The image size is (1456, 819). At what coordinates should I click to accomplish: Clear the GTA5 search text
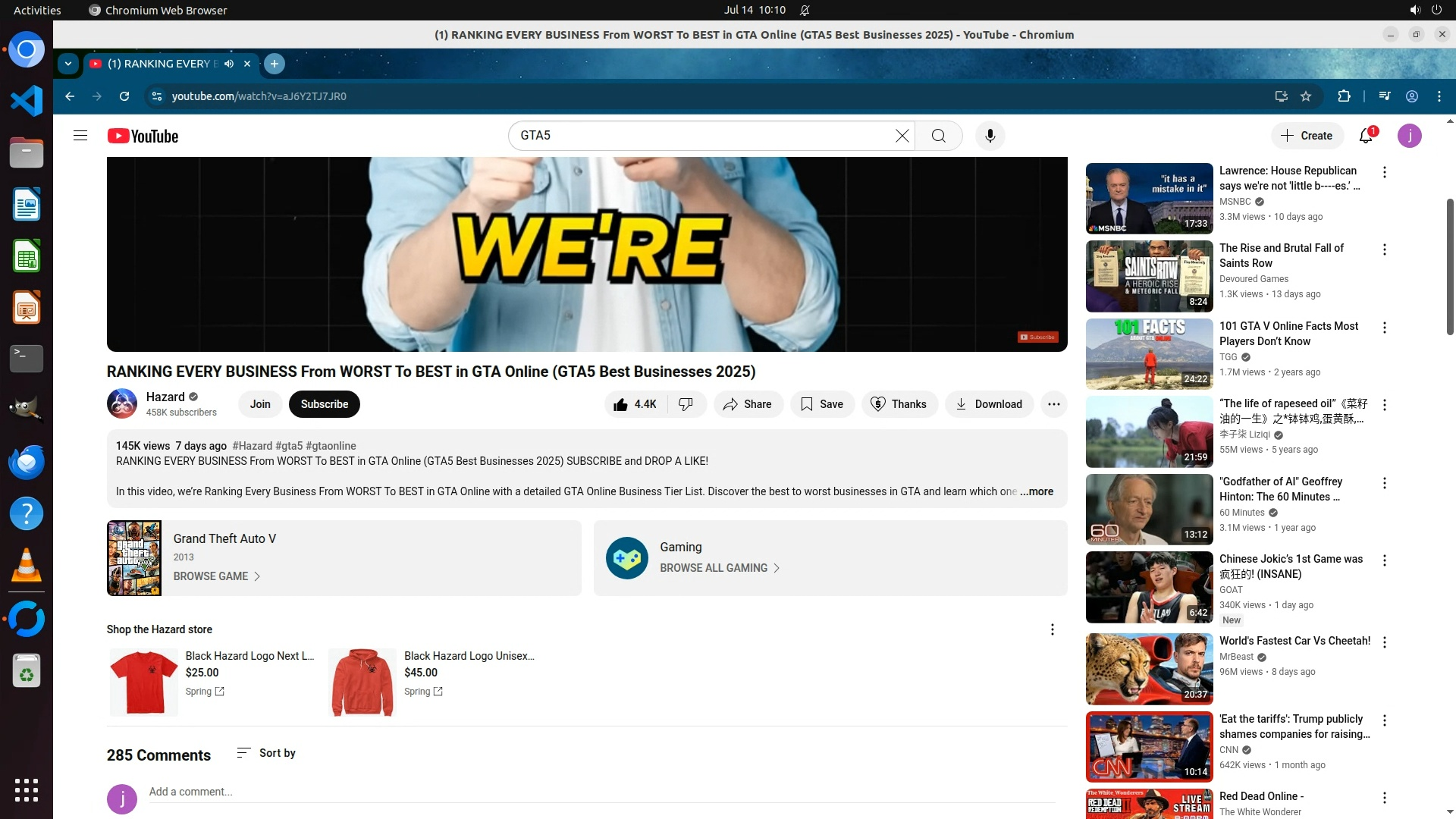pyautogui.click(x=902, y=136)
